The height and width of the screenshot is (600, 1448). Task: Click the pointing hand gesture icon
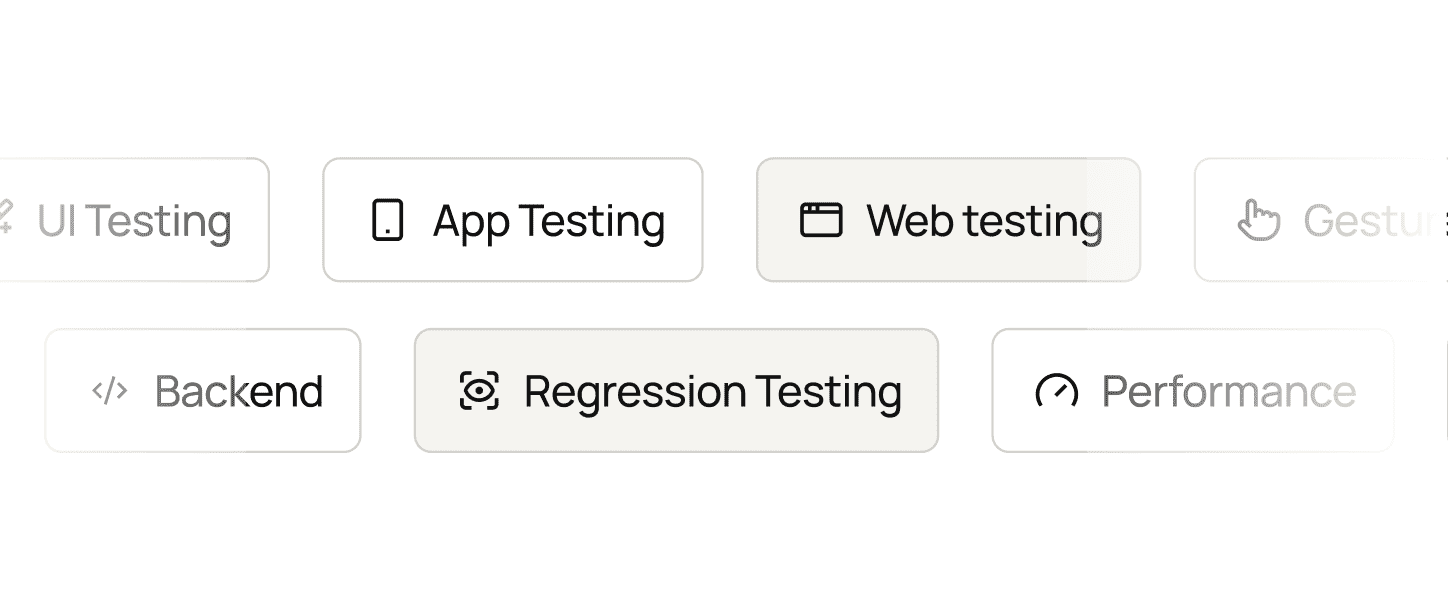pos(1258,220)
